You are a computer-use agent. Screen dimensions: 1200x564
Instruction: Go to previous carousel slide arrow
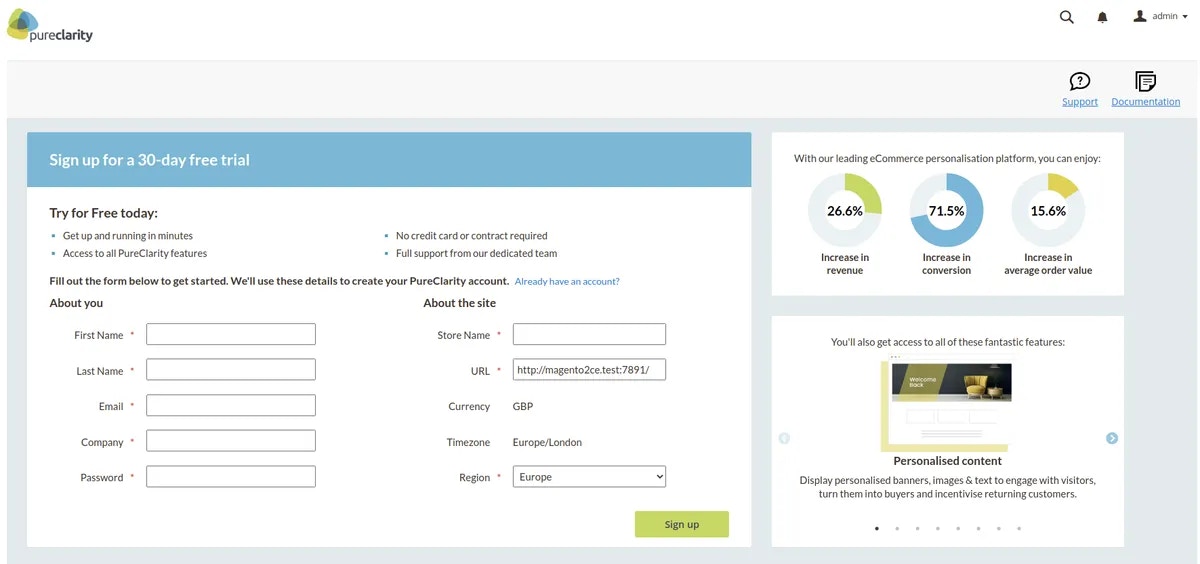tap(784, 438)
